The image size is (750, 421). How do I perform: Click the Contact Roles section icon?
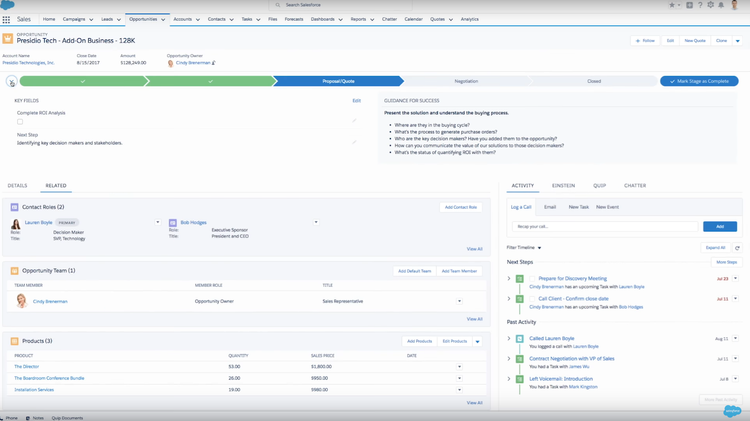coord(14,207)
